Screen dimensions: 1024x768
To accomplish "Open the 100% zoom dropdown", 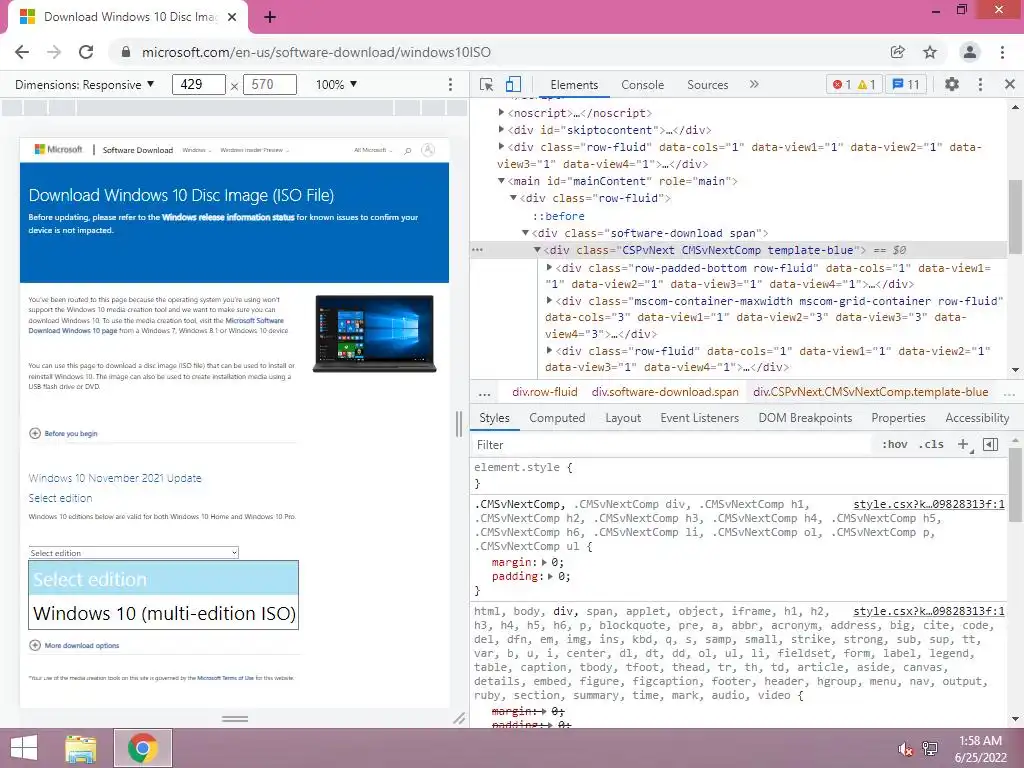I will click(x=337, y=84).
